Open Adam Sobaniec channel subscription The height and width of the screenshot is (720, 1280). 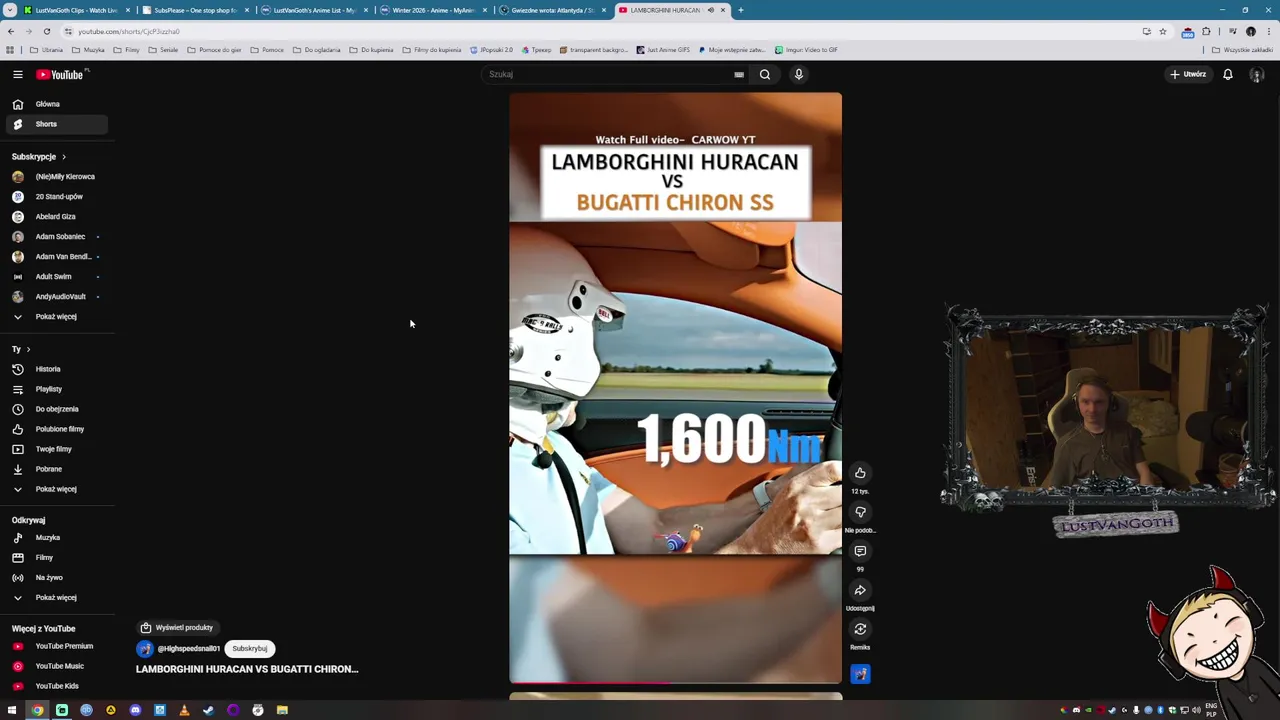55,236
